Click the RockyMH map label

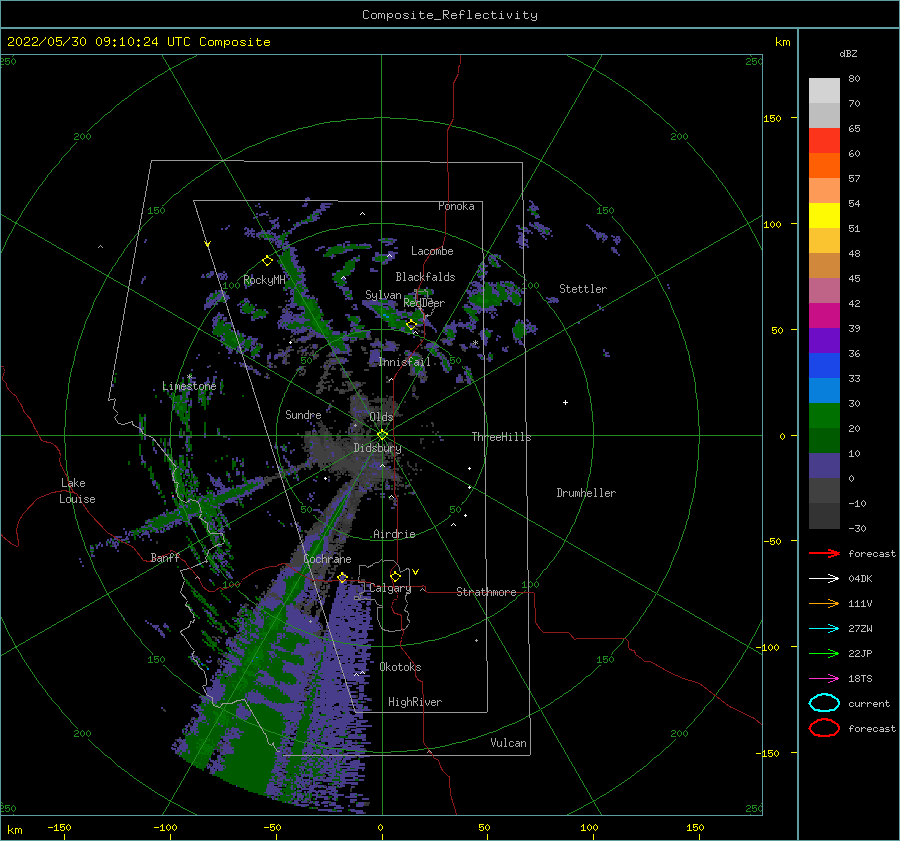264,280
